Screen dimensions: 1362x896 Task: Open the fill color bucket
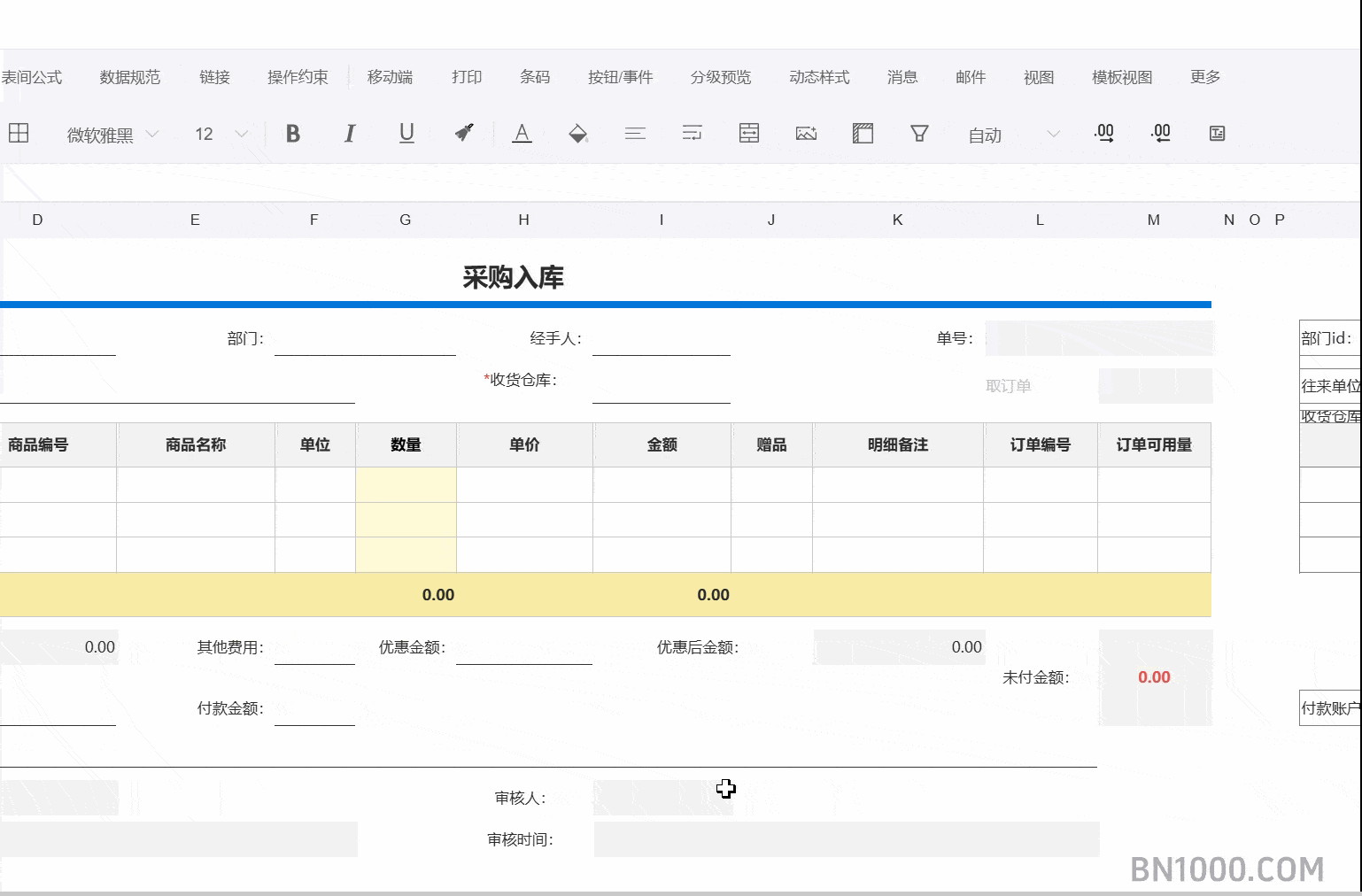point(578,134)
